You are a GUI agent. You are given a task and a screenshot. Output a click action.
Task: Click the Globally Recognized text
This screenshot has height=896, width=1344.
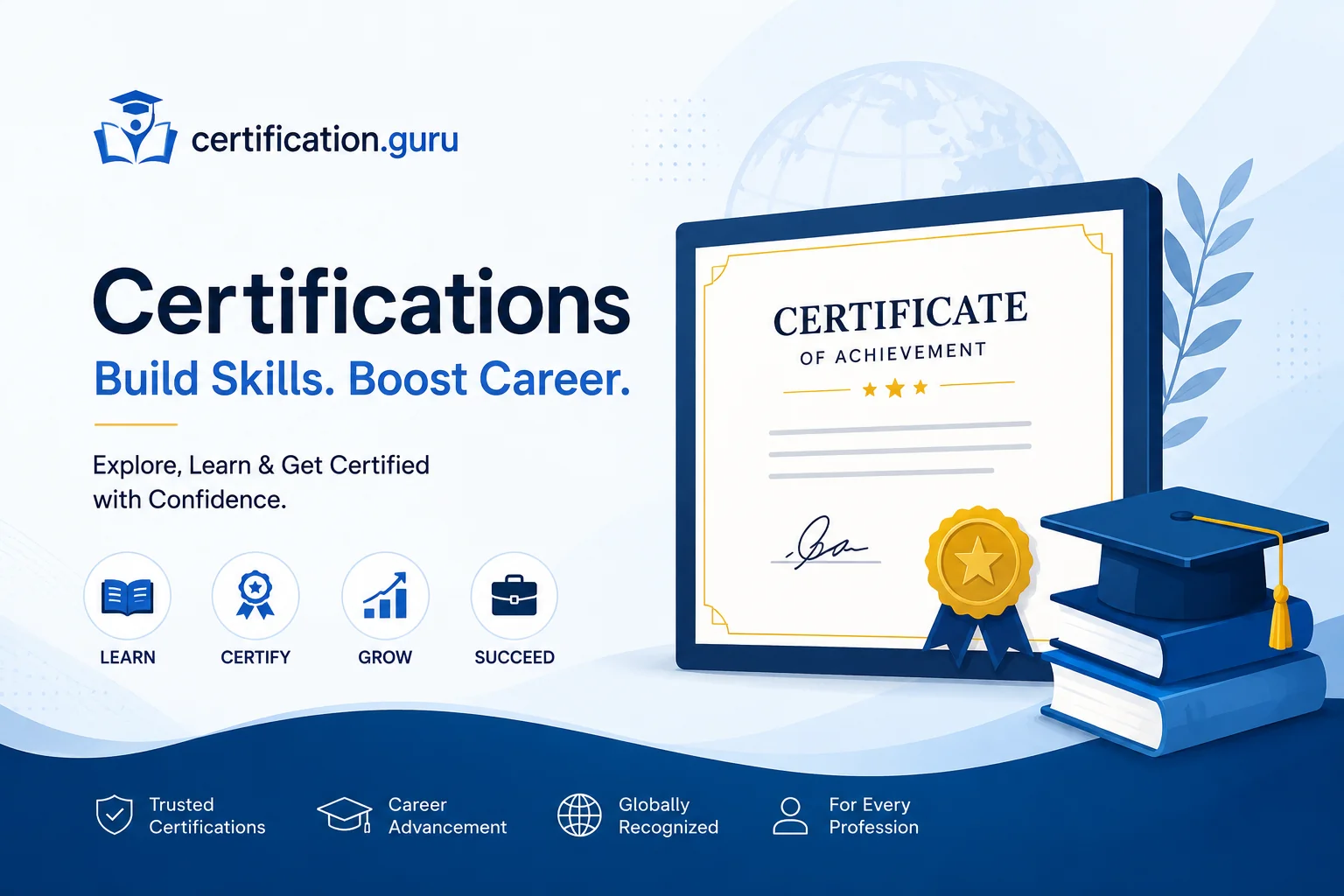point(668,815)
